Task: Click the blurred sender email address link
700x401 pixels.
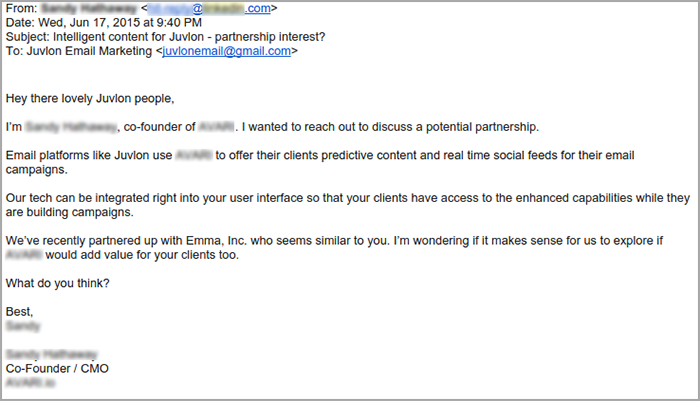Action: coord(209,8)
